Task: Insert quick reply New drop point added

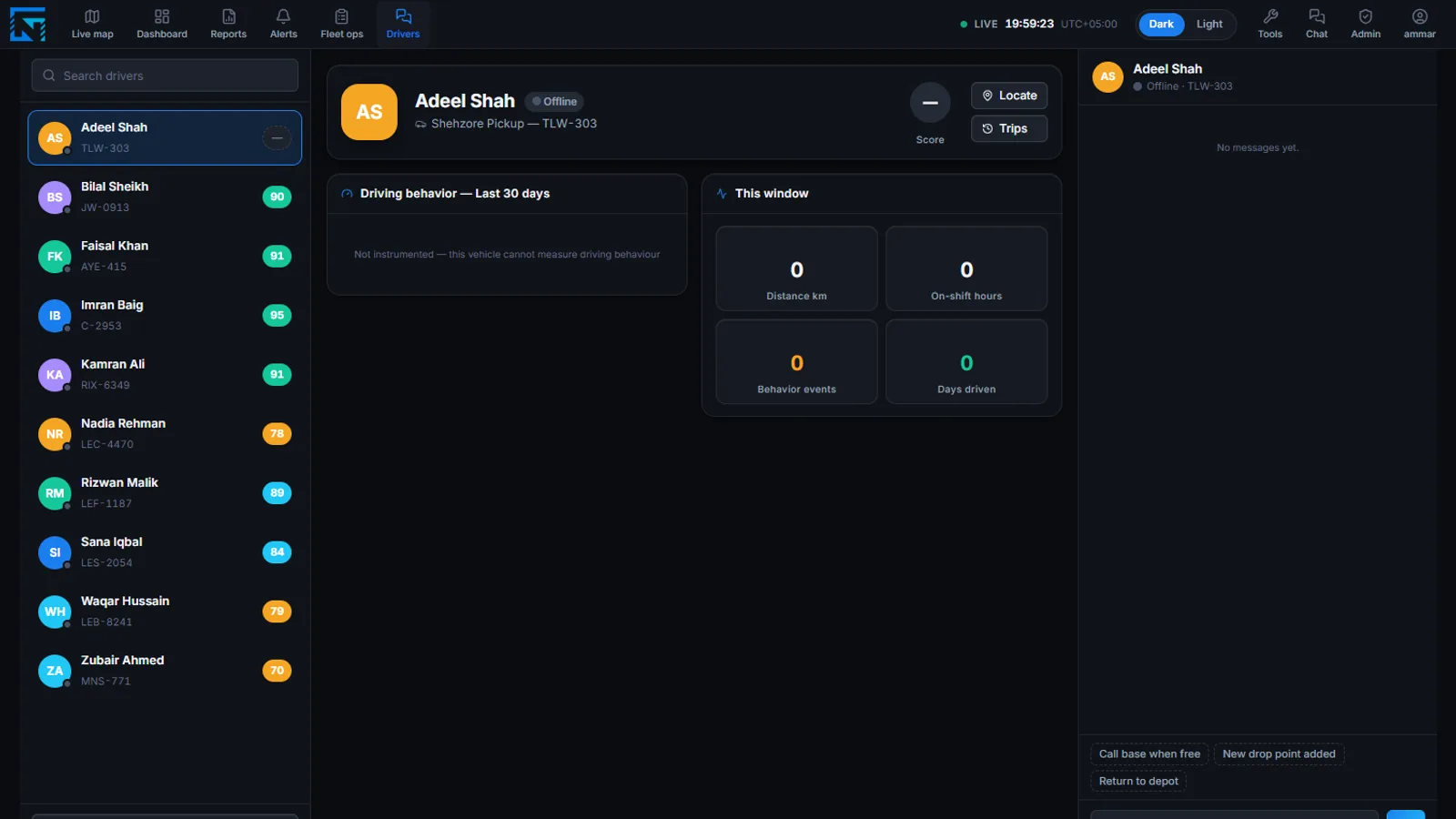Action: 1279,753
